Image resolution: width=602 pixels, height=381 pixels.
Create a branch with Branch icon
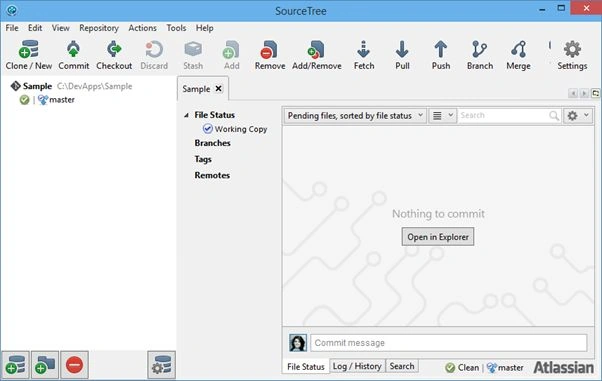click(480, 49)
